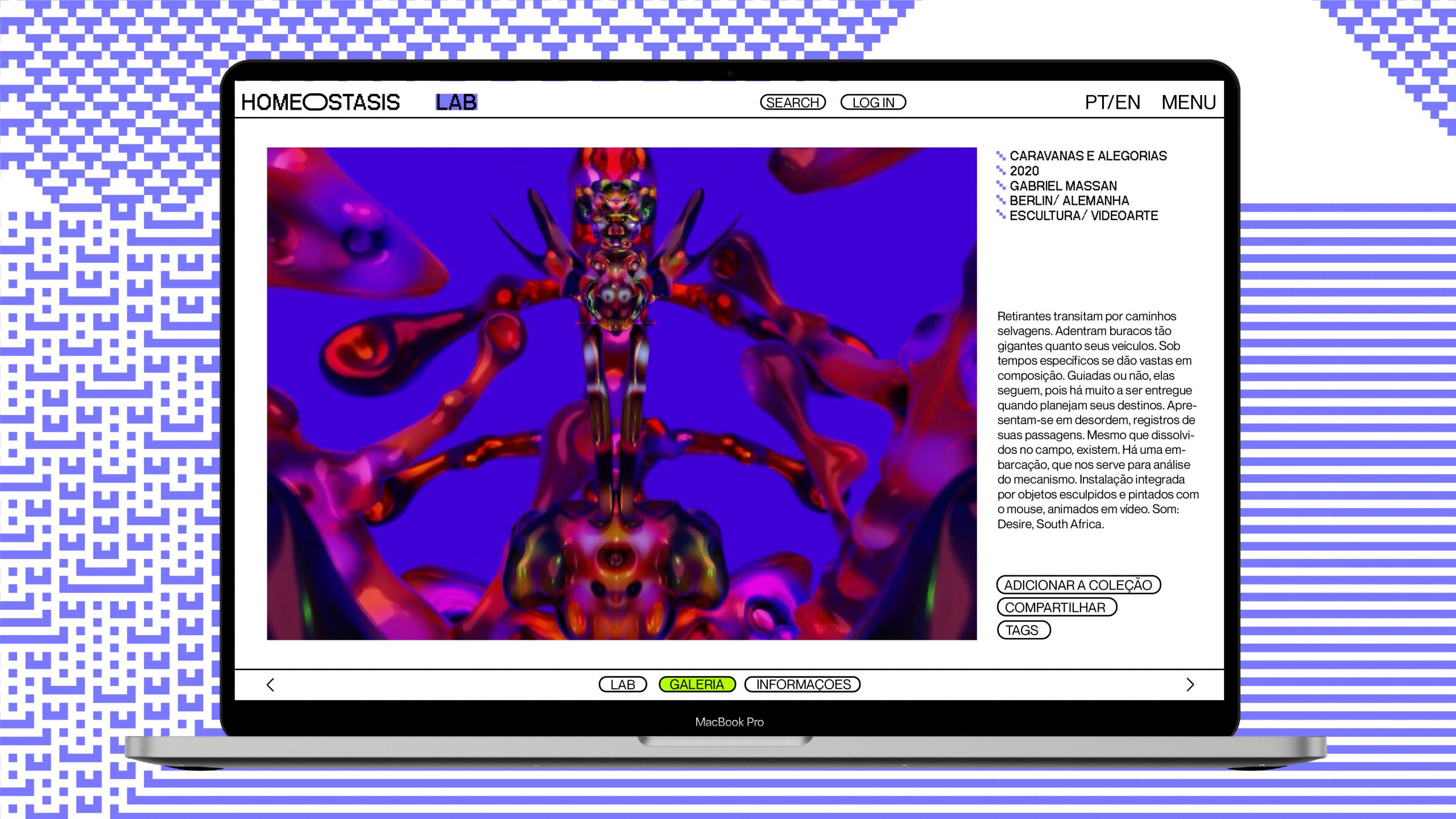Expand the TAGS pill button
1456x819 pixels.
[1023, 630]
